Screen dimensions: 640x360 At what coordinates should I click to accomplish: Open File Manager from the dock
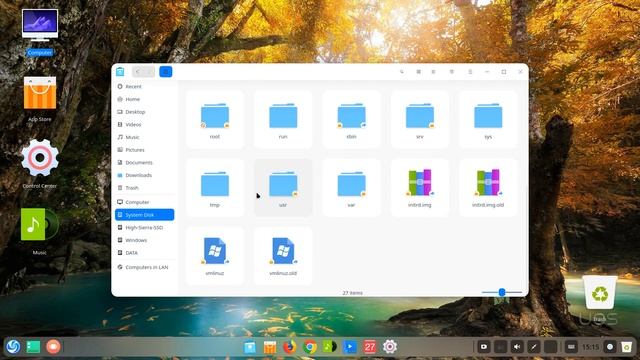[250, 347]
